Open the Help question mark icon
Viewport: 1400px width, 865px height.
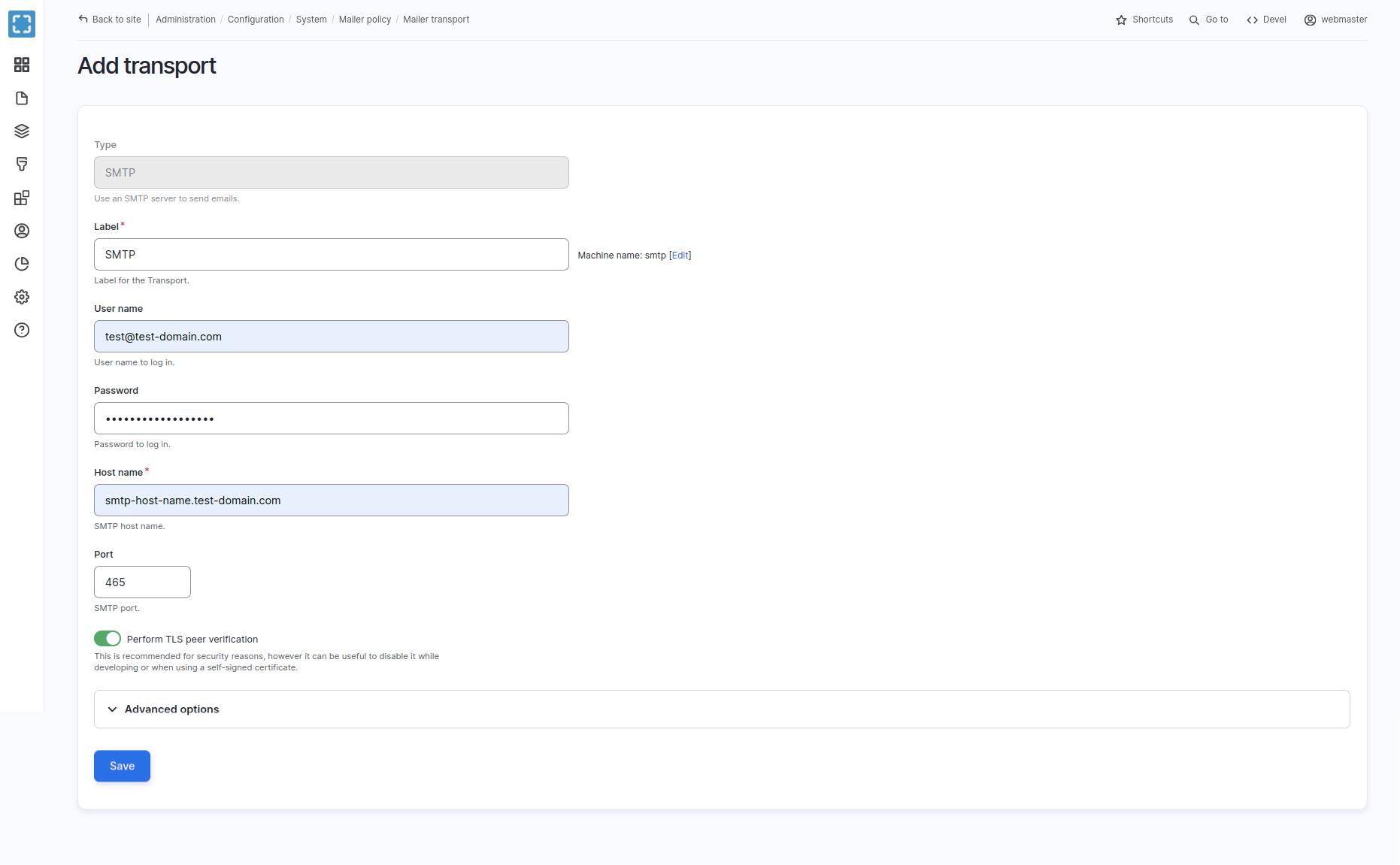(x=22, y=330)
